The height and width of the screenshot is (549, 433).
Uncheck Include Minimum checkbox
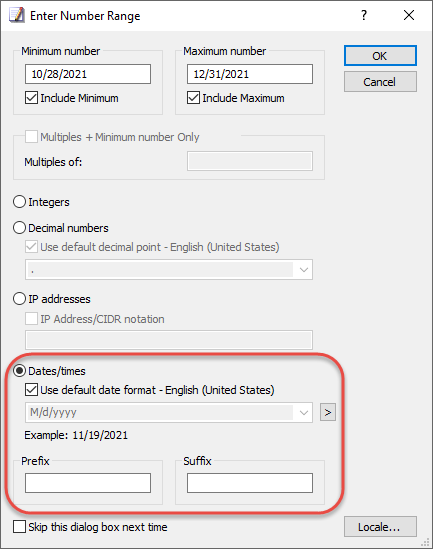coord(31,98)
